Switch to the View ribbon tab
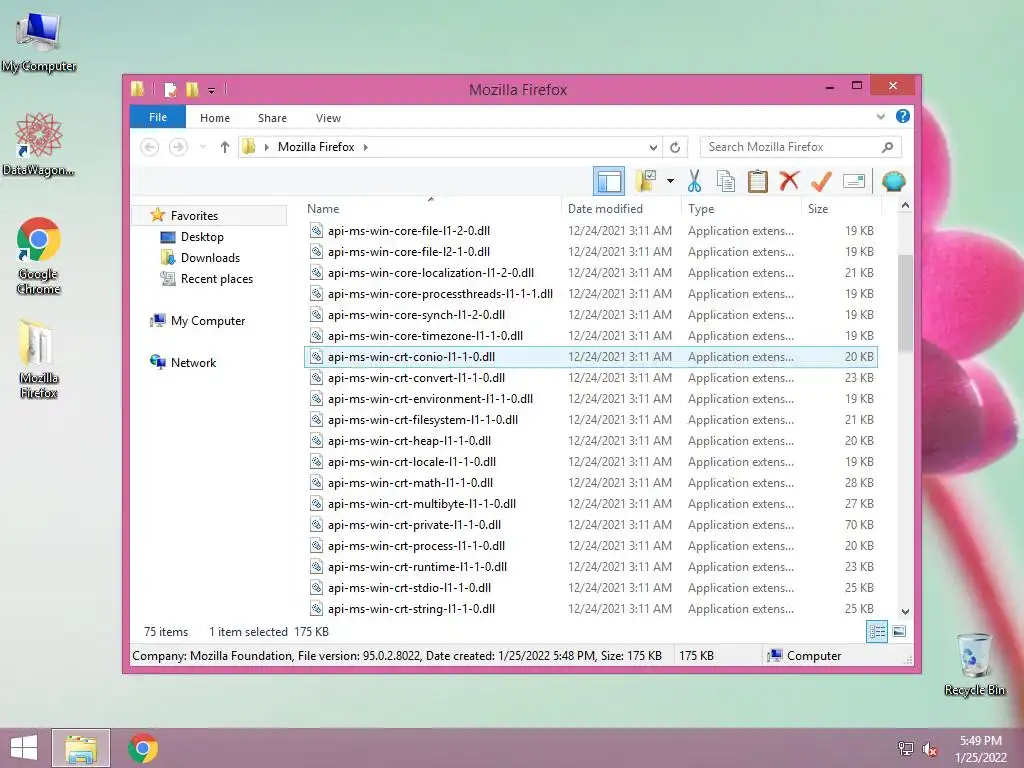 coord(328,118)
